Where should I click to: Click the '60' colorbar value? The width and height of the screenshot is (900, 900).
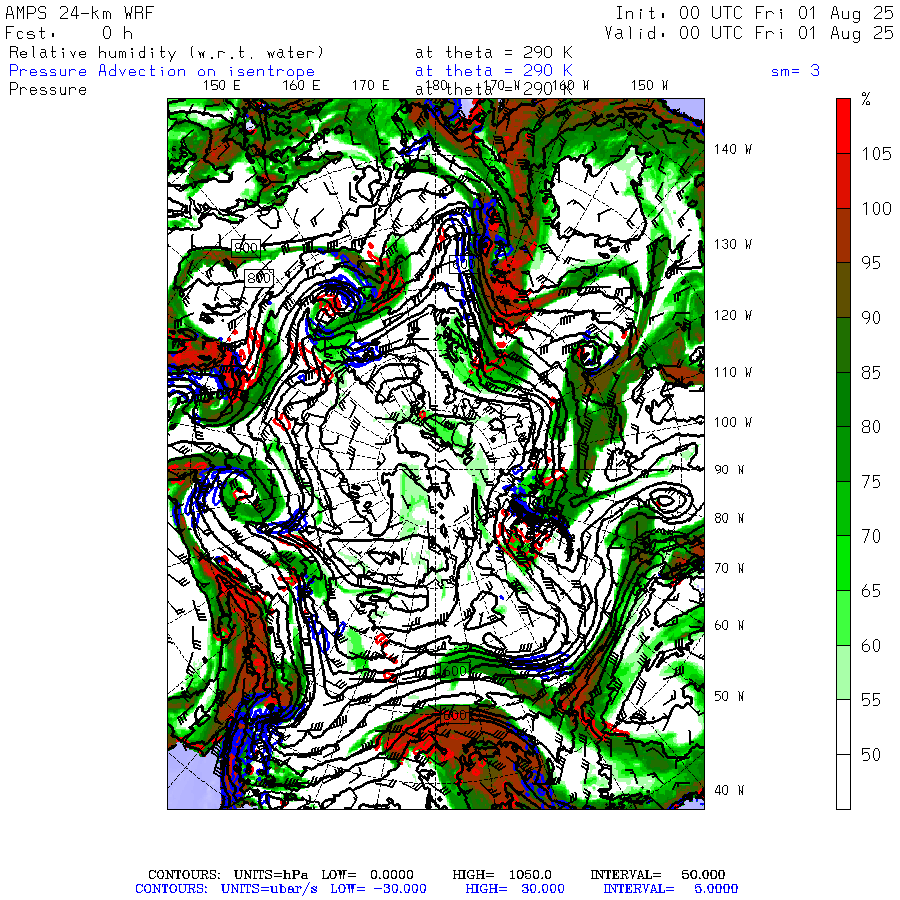[871, 646]
